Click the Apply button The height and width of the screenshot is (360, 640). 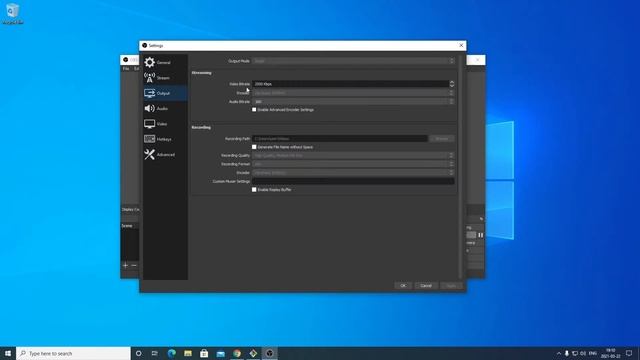[451, 286]
